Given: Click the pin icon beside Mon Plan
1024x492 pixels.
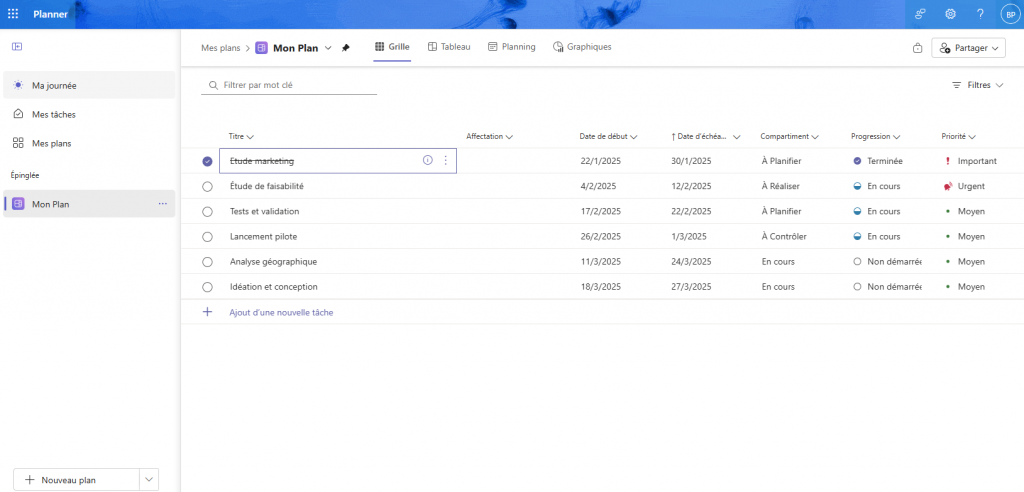Looking at the screenshot, I should click(346, 47).
